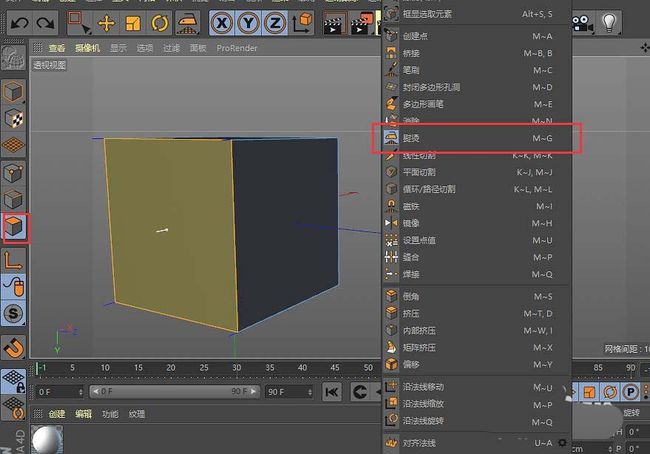Choose 倒角 from the mesh menu

[x=476, y=296]
